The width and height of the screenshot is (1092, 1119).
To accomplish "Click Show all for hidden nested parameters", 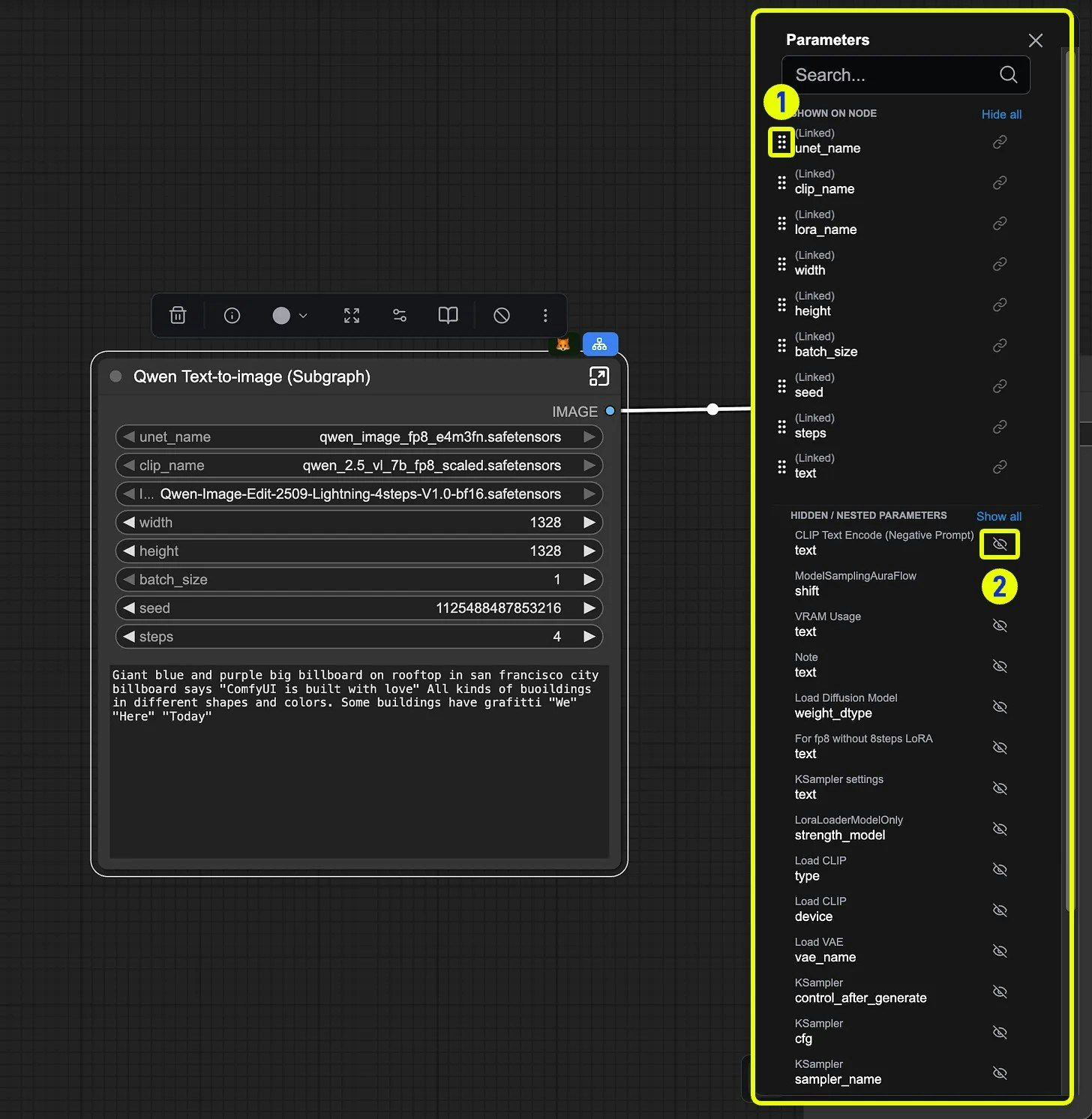I will pos(998,516).
